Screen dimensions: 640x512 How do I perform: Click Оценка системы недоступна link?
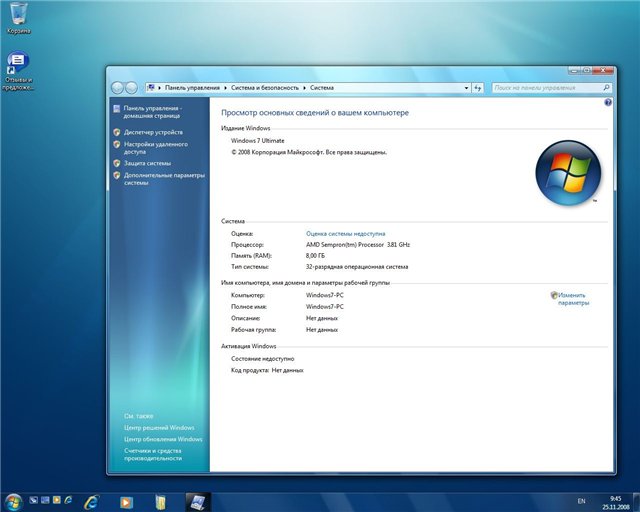345,234
